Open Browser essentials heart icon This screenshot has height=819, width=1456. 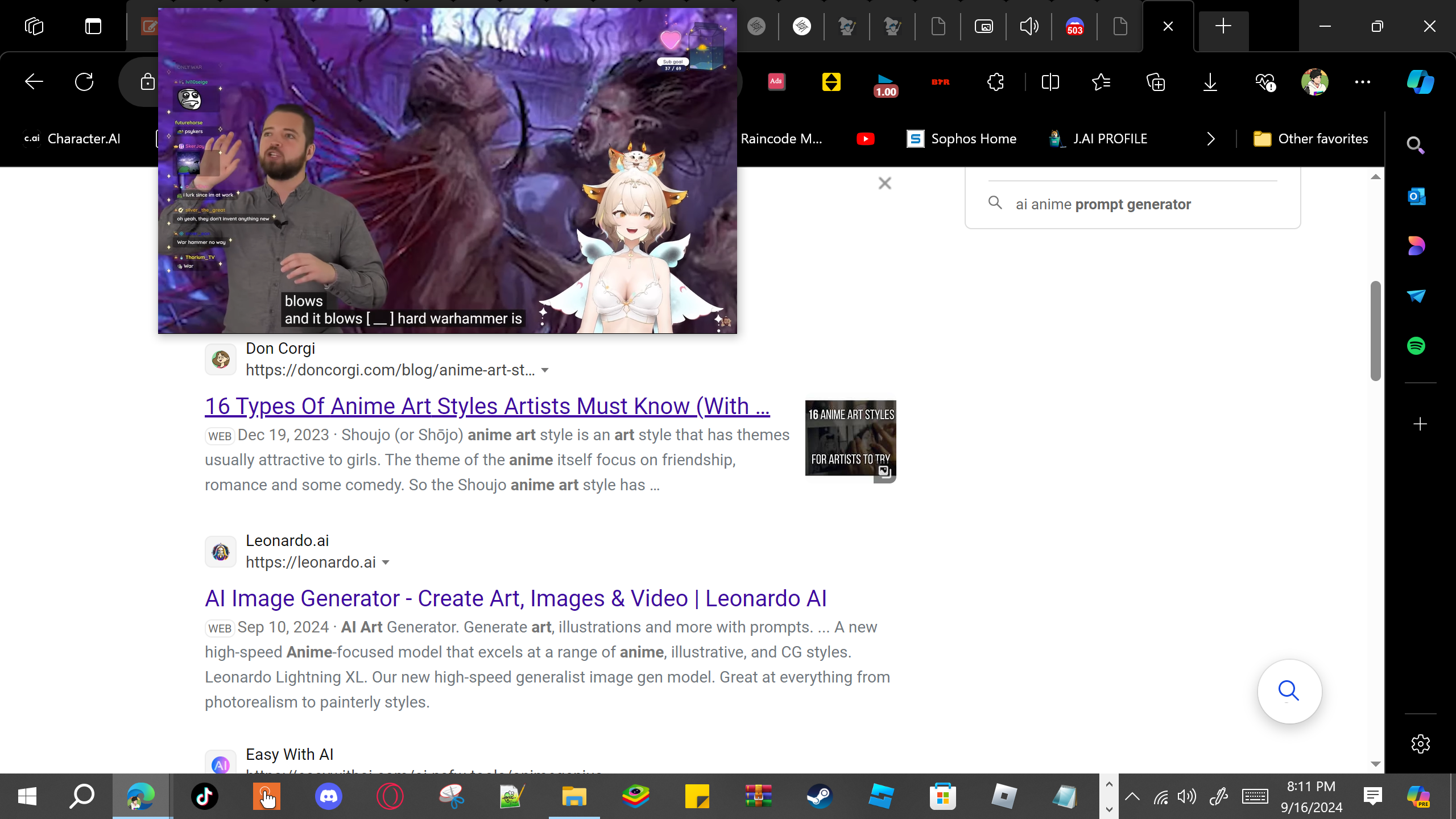tap(1265, 82)
